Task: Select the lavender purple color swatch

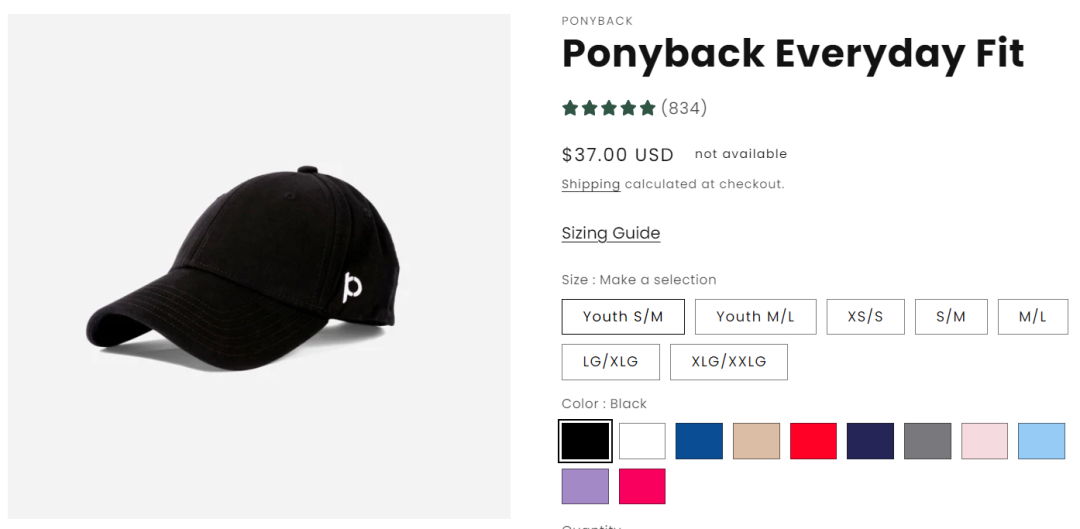Action: tap(585, 486)
